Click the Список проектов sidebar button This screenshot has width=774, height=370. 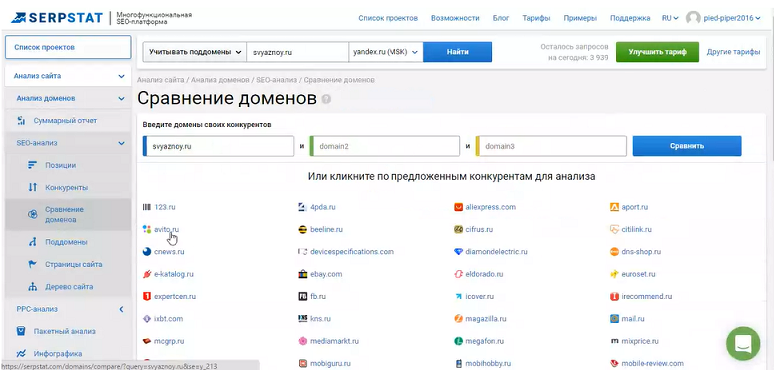[x=68, y=47]
